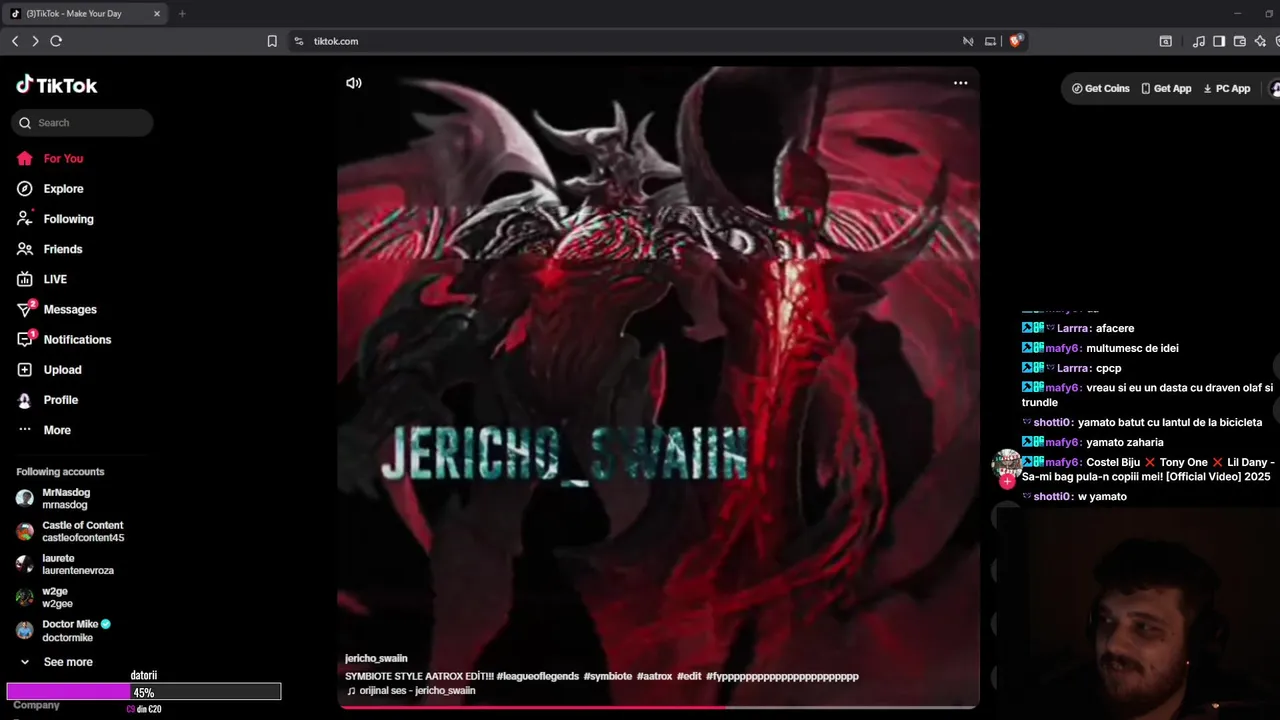Click the TikTok logo

pos(57,85)
